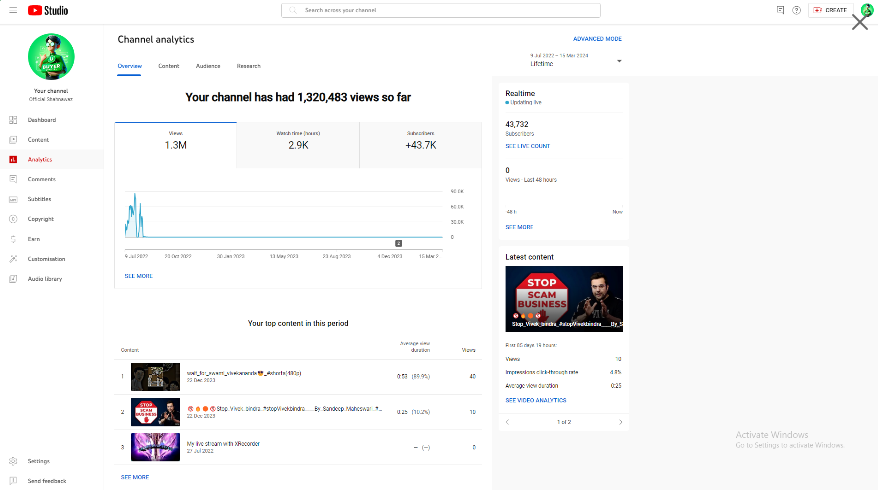Viewport: 878px width, 490px height.
Task: Switch to the Research tab
Action: pos(248,66)
